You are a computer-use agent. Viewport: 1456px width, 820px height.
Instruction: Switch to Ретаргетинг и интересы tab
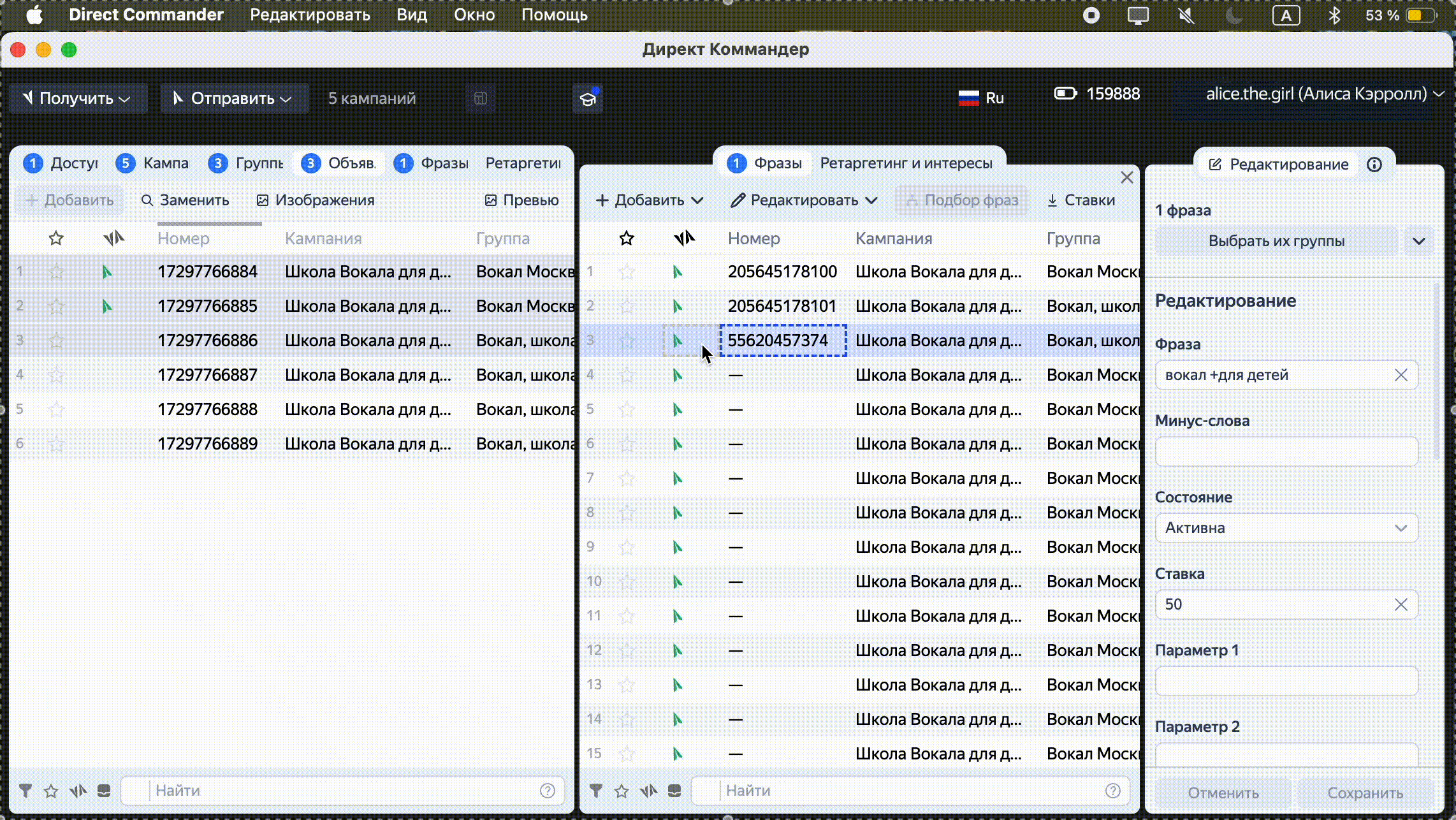tap(906, 163)
